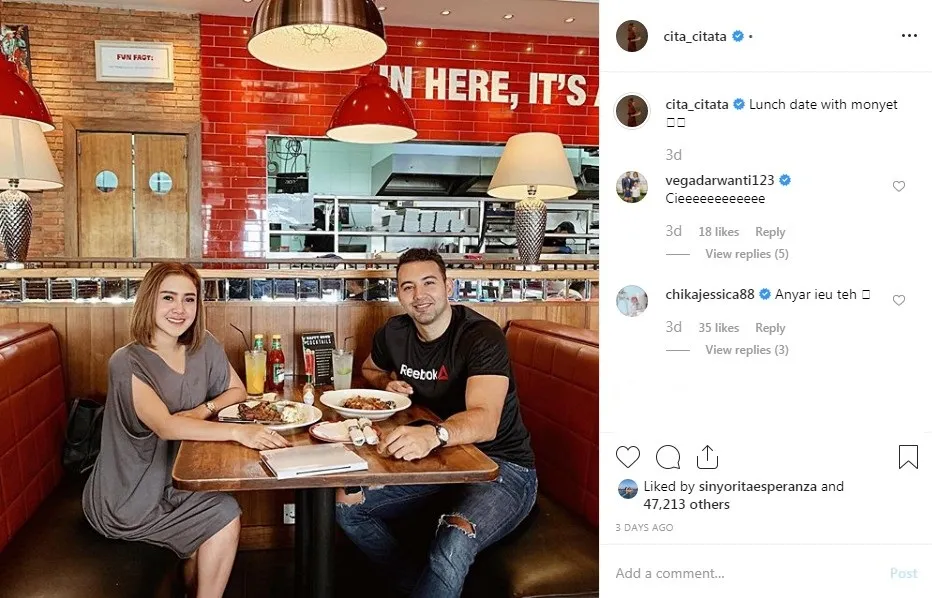This screenshot has width=932, height=598.
Task: Open chikajessica88's avatar
Action: [632, 301]
